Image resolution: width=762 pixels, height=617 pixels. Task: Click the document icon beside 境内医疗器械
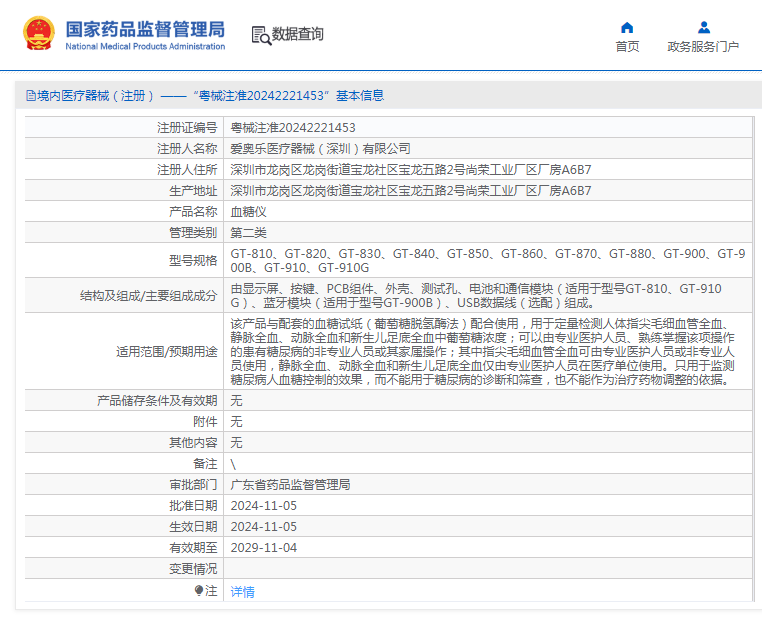click(31, 96)
